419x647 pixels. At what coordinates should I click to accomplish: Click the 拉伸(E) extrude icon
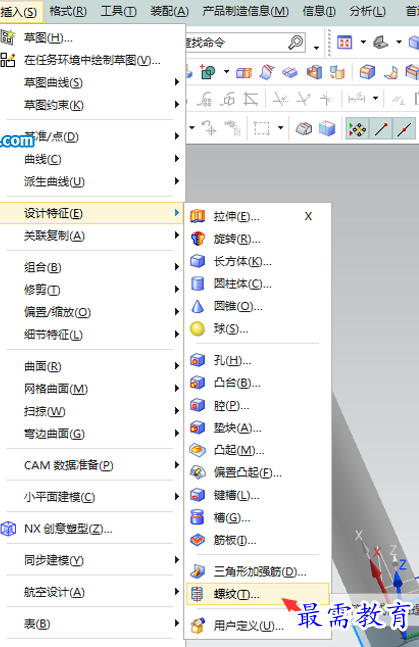[x=197, y=216]
